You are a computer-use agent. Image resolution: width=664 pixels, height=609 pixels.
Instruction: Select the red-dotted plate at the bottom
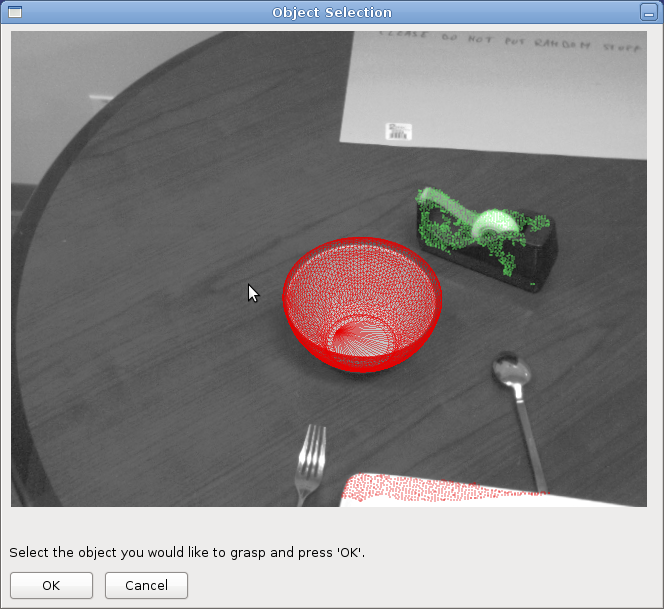445,490
